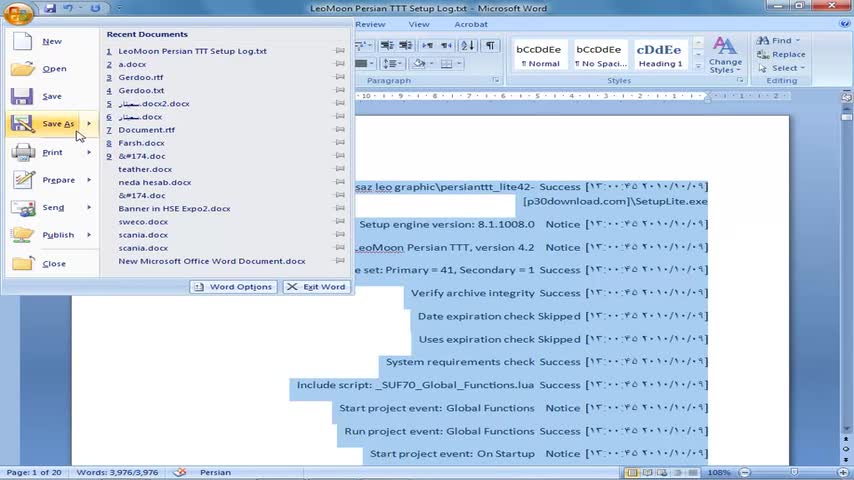Click the Prepare pencil icon
Screen dimensions: 854x480
click(23, 180)
